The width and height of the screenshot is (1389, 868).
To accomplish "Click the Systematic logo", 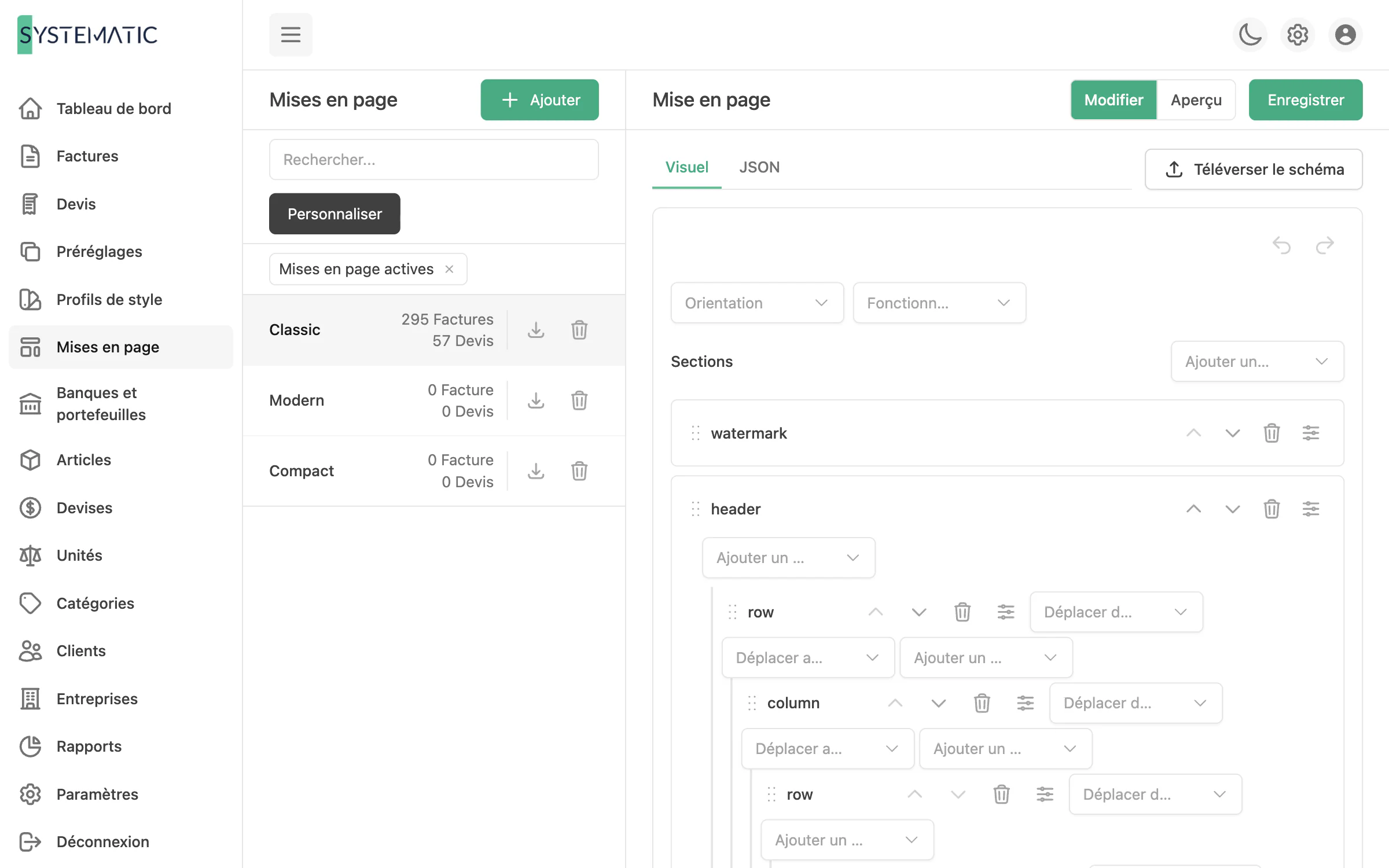I will [x=87, y=35].
